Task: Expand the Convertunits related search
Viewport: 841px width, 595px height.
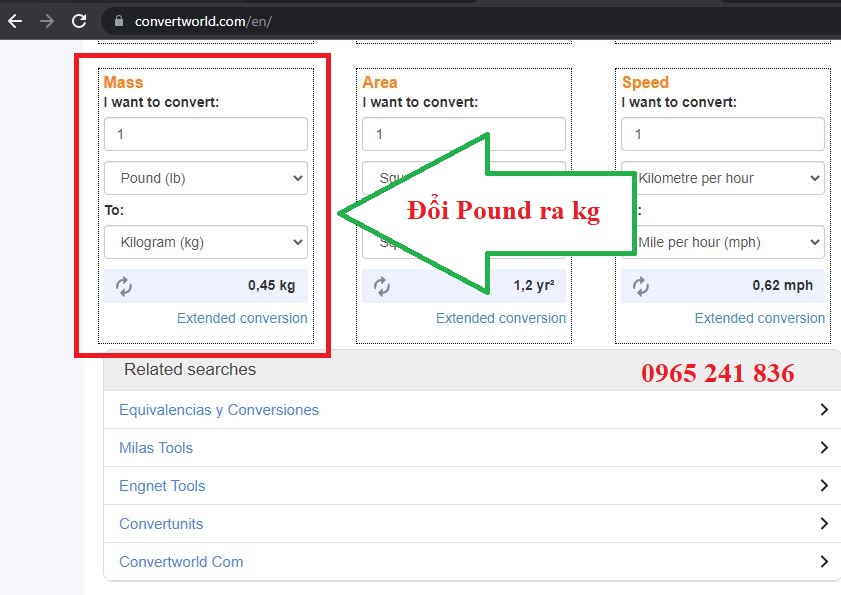Action: 824,523
